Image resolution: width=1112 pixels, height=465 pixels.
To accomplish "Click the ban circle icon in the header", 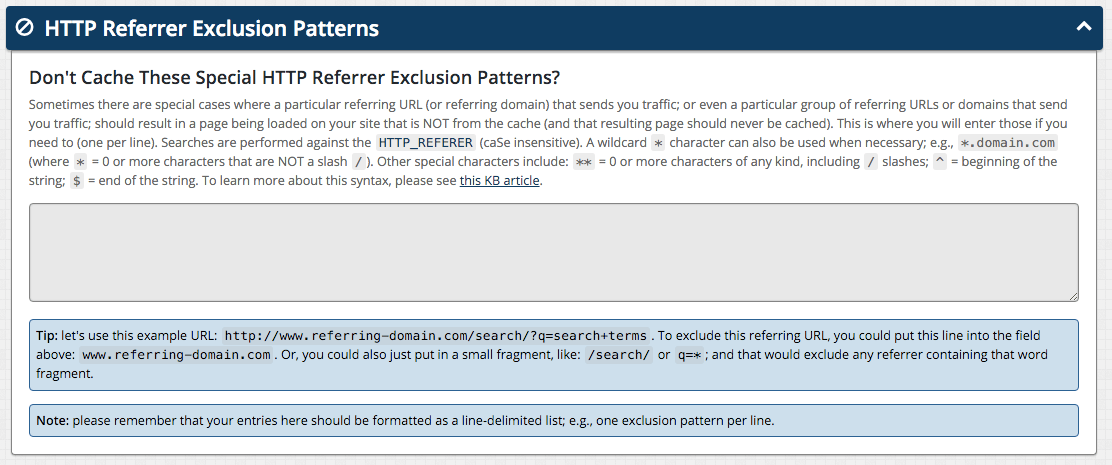I will click(x=24, y=28).
